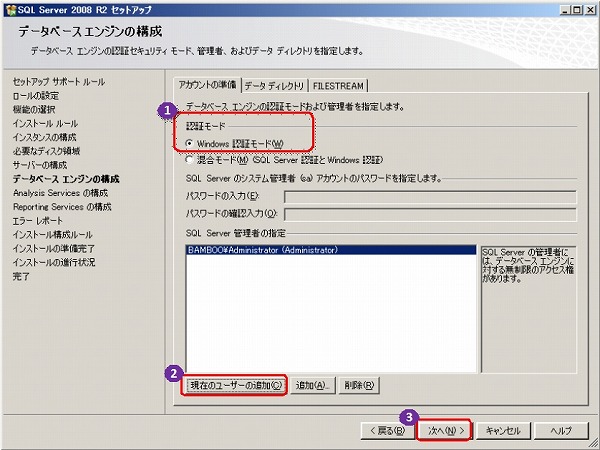Minimize the setup window
The height and width of the screenshot is (450, 600).
click(x=565, y=10)
